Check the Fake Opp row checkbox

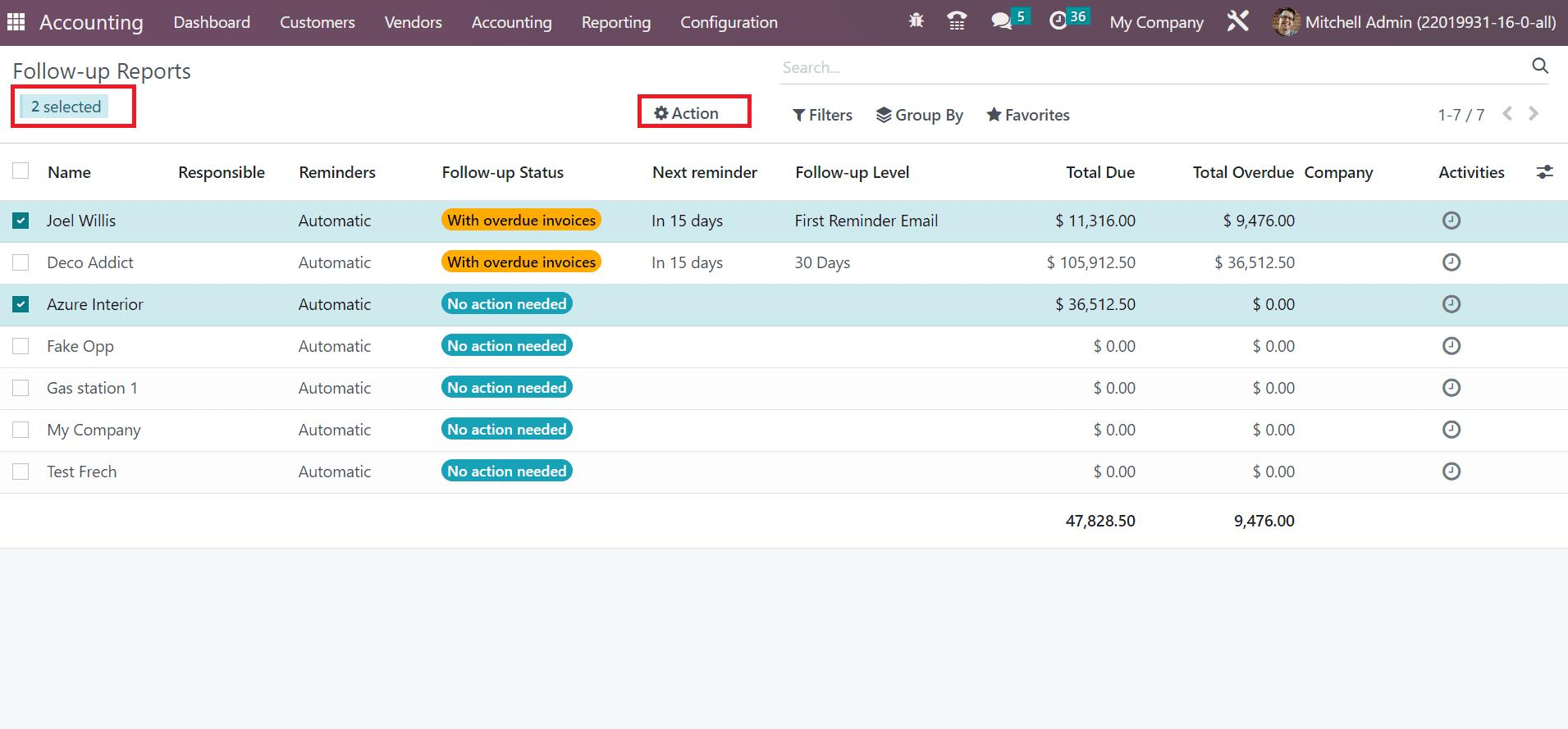click(x=21, y=346)
